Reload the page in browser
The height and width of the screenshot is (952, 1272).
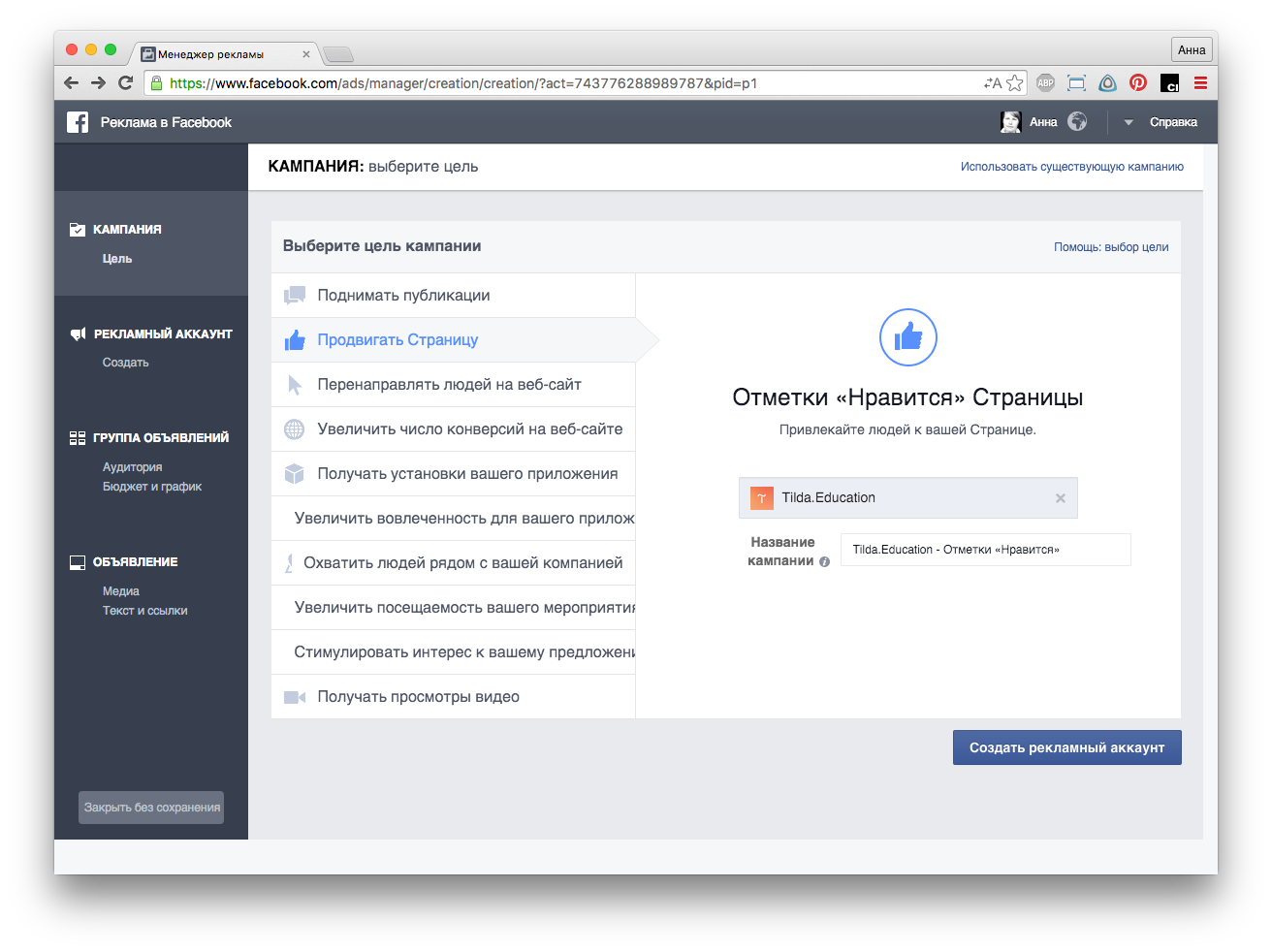click(x=125, y=83)
